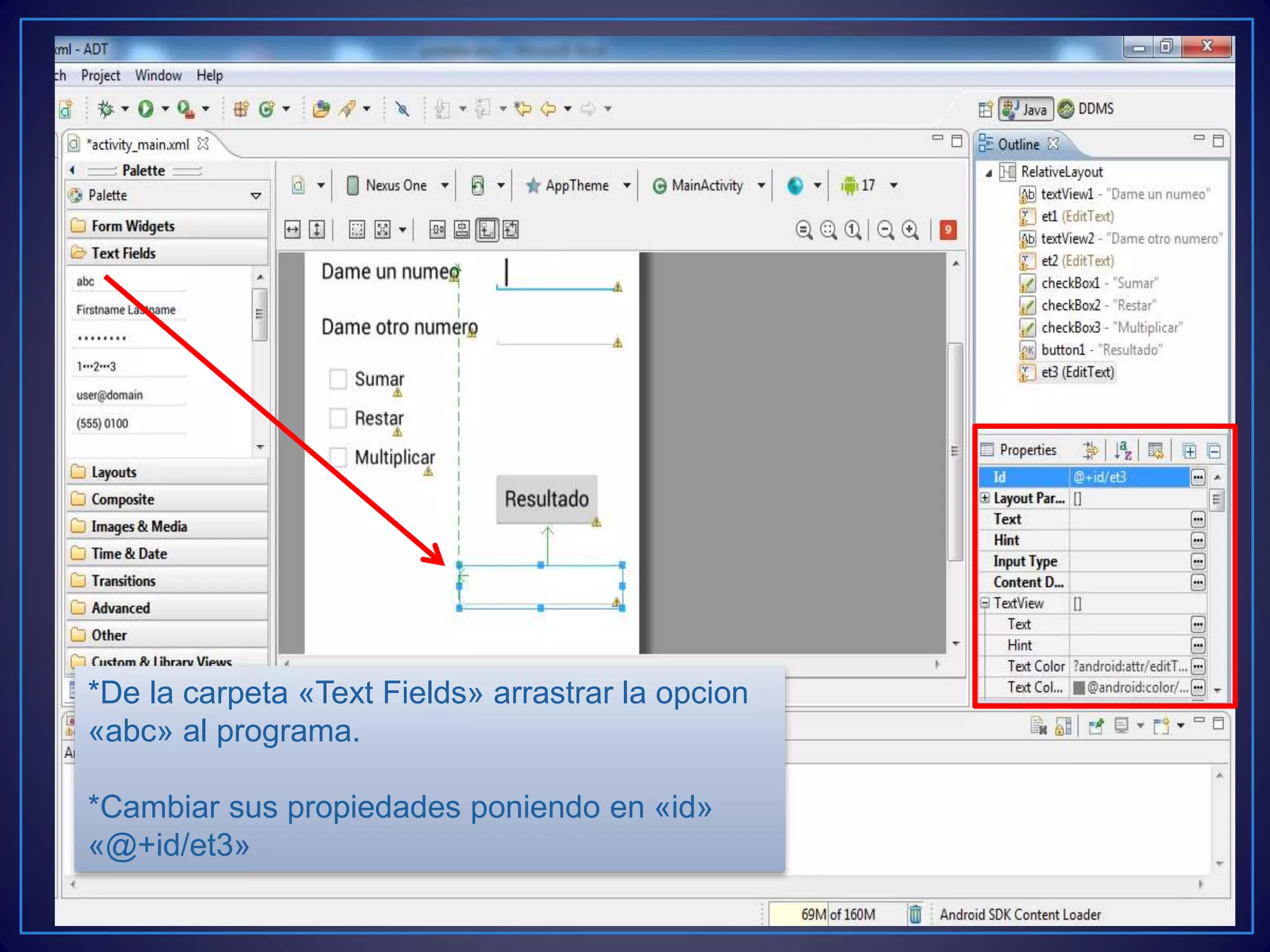Open the Advanced palette folder
This screenshot has height=952, width=1270.
167,608
